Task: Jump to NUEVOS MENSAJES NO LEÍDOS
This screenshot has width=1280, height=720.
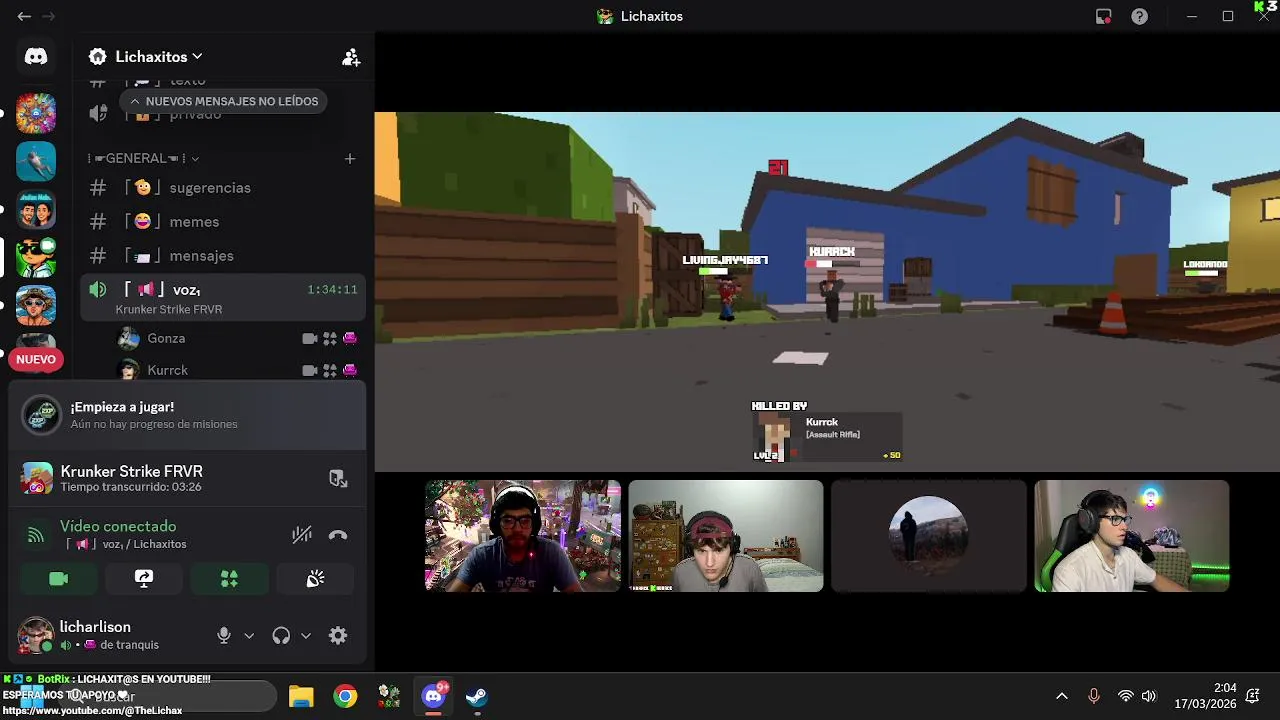Action: tap(223, 101)
